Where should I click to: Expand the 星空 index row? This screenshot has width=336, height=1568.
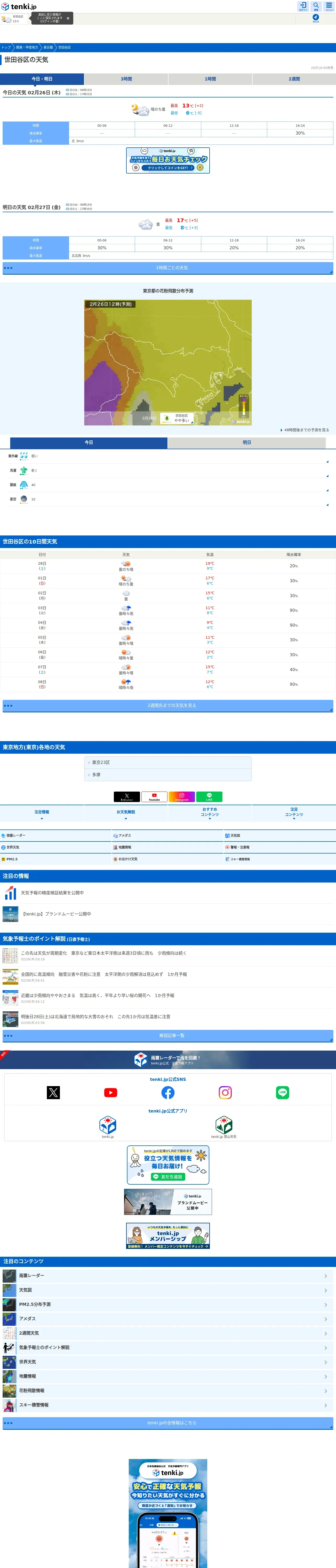[x=168, y=499]
